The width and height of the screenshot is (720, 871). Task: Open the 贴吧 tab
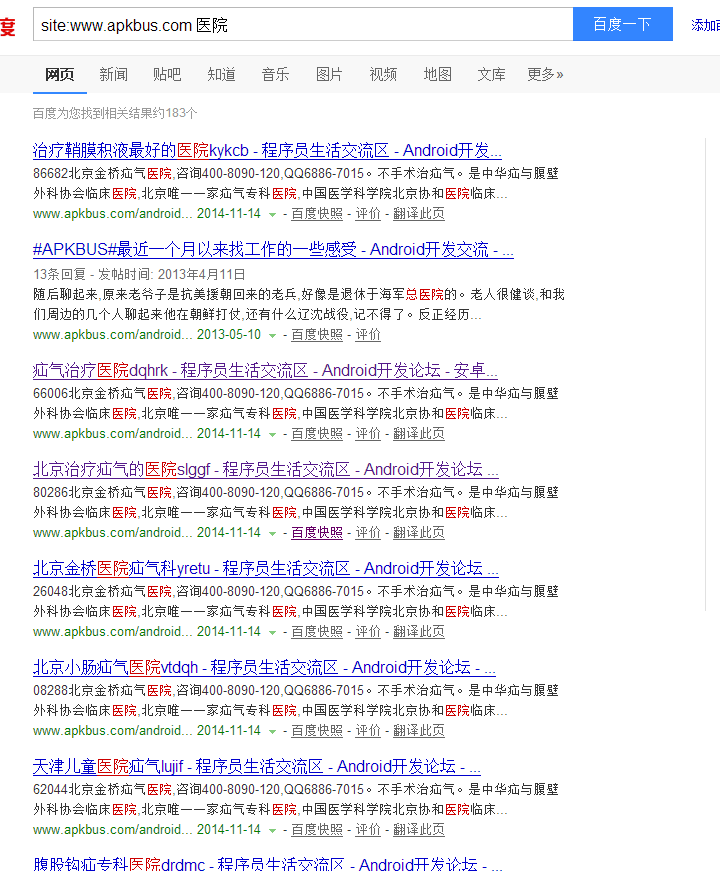pos(167,74)
